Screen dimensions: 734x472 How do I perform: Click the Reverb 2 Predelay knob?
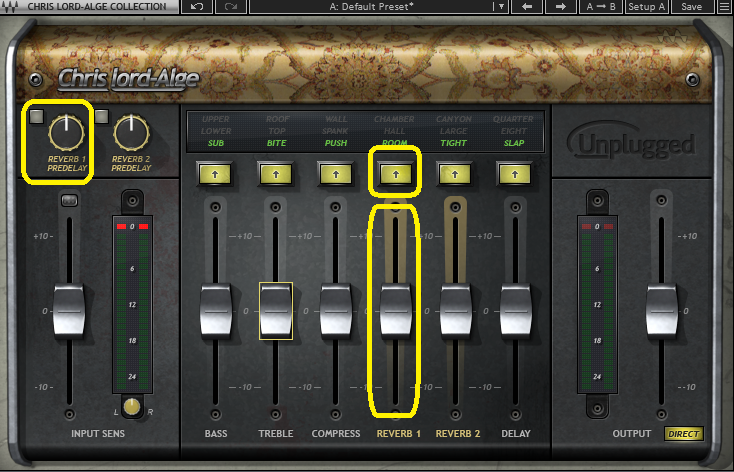(130, 130)
